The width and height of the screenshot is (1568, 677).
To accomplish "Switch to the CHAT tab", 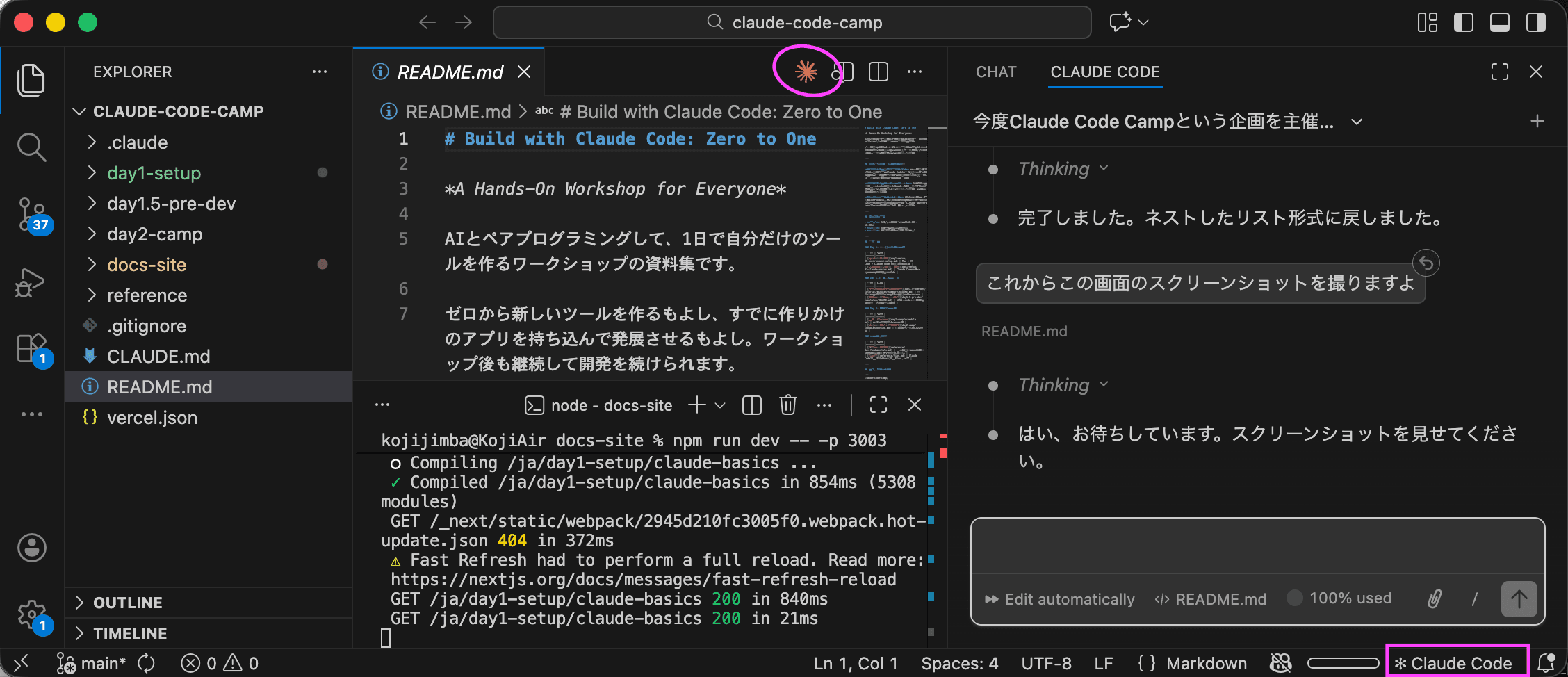I will point(995,72).
